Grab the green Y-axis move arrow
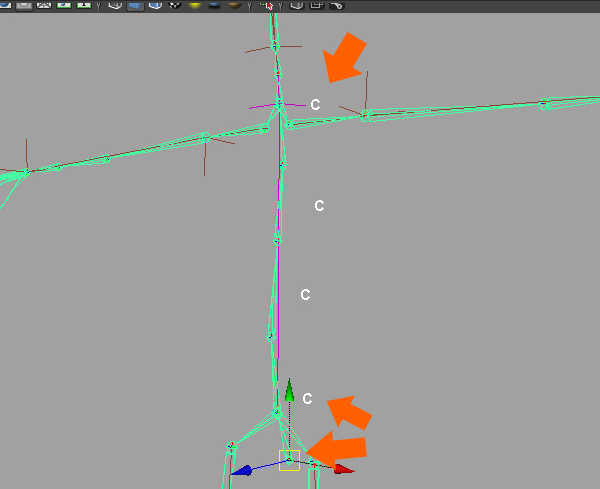The image size is (600, 489). [289, 390]
